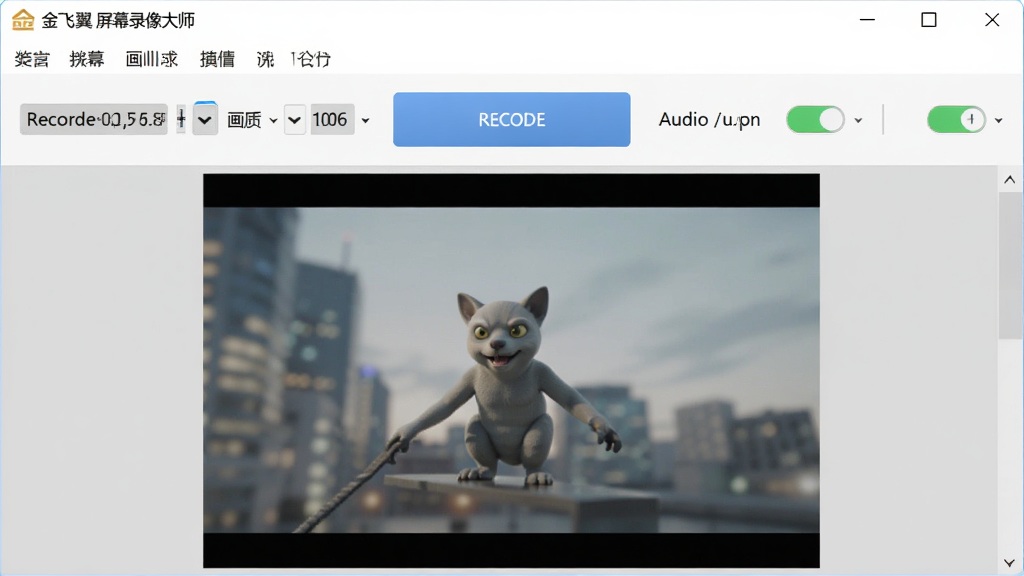Click the small plus button after Recorde field

pos(181,120)
